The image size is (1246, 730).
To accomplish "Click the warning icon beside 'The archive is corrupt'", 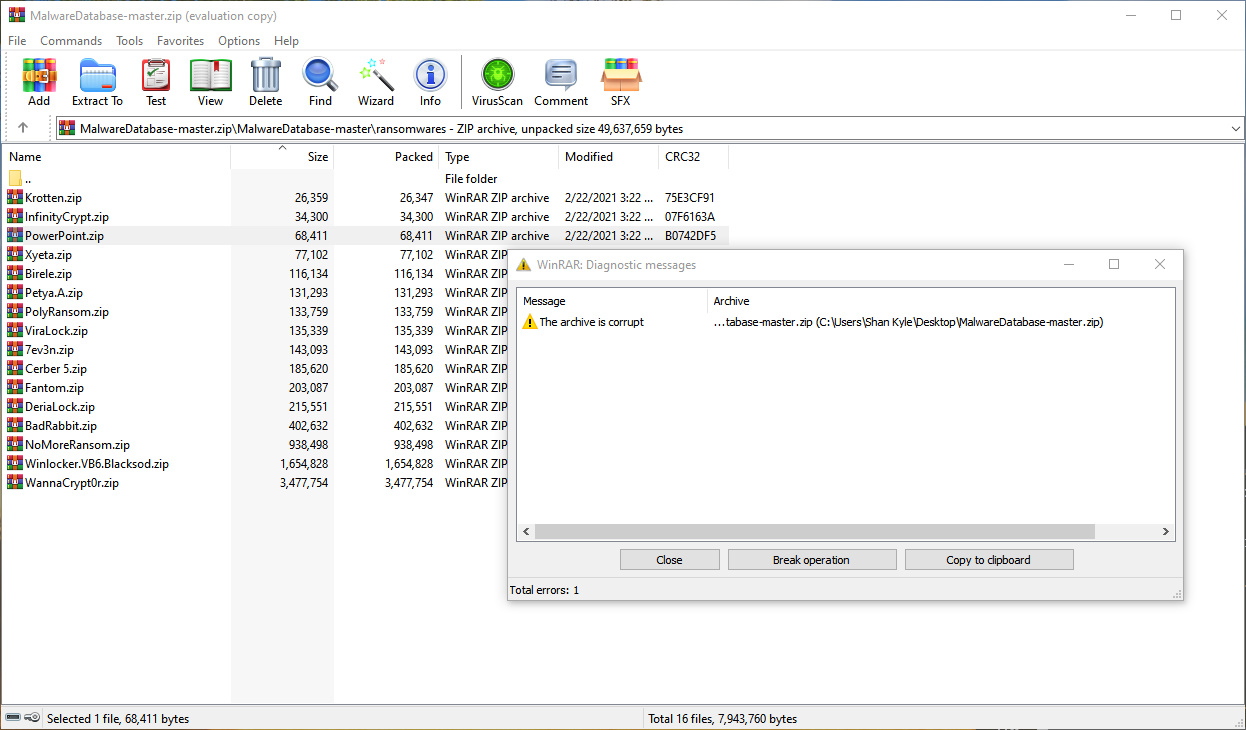I will point(530,322).
